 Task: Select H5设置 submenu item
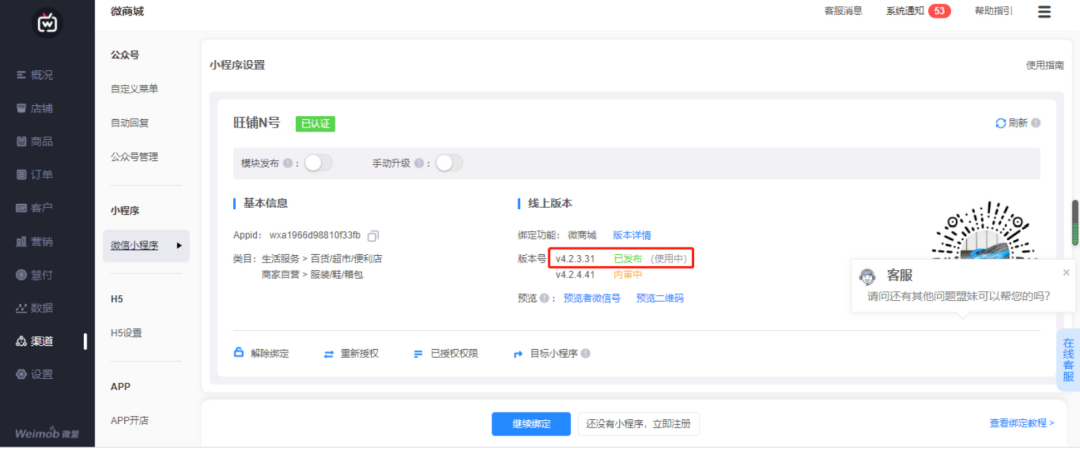(126, 333)
